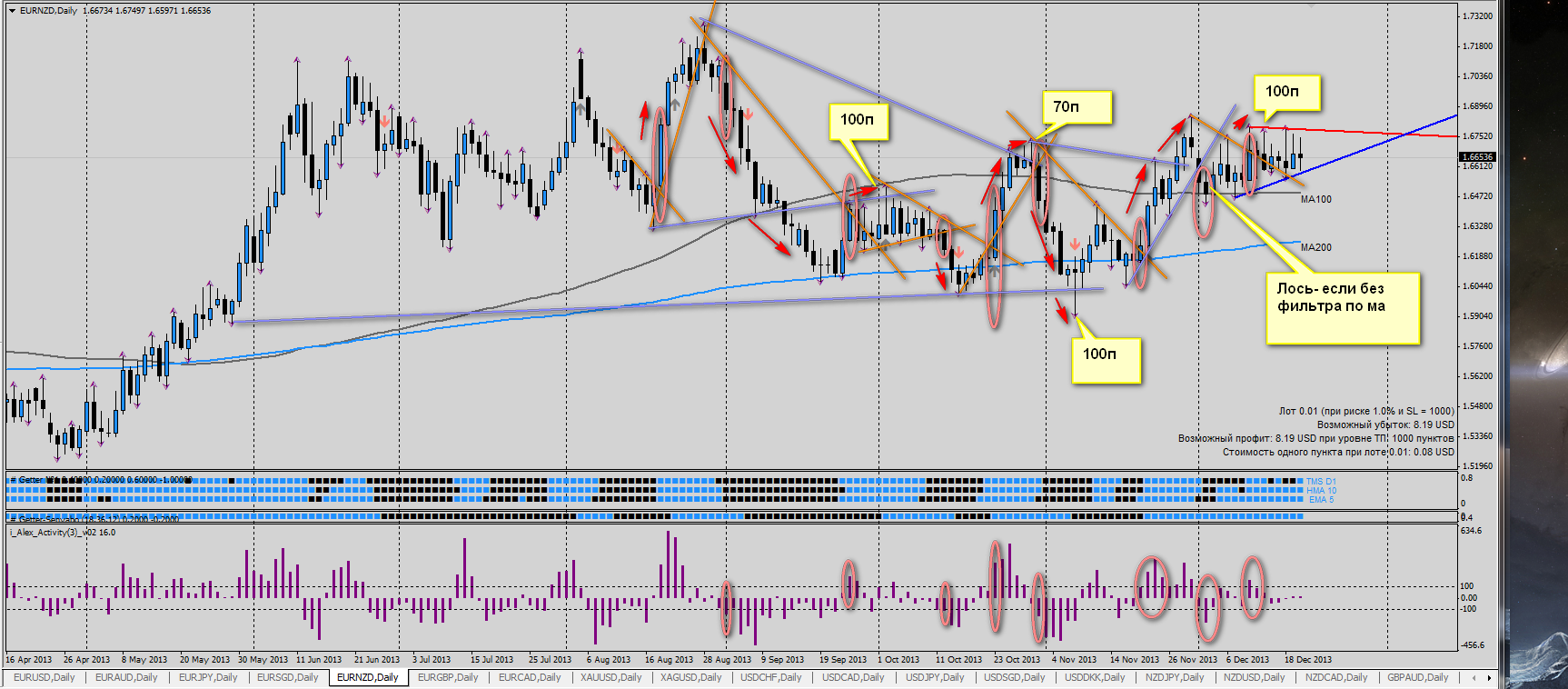The width and height of the screenshot is (1568, 689).
Task: Click the '16 Apr 2013' date on time axis
Action: point(29,660)
